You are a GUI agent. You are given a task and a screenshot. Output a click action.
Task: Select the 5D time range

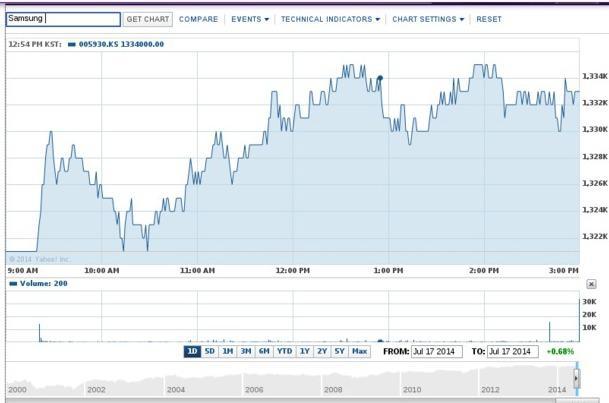coord(210,351)
